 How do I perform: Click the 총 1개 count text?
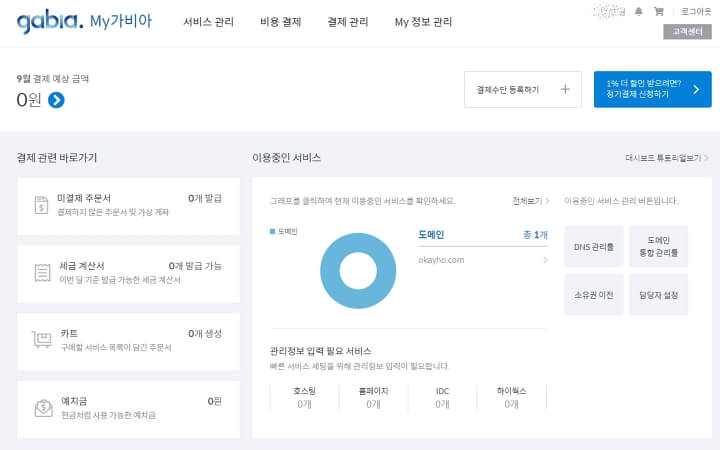(535, 235)
